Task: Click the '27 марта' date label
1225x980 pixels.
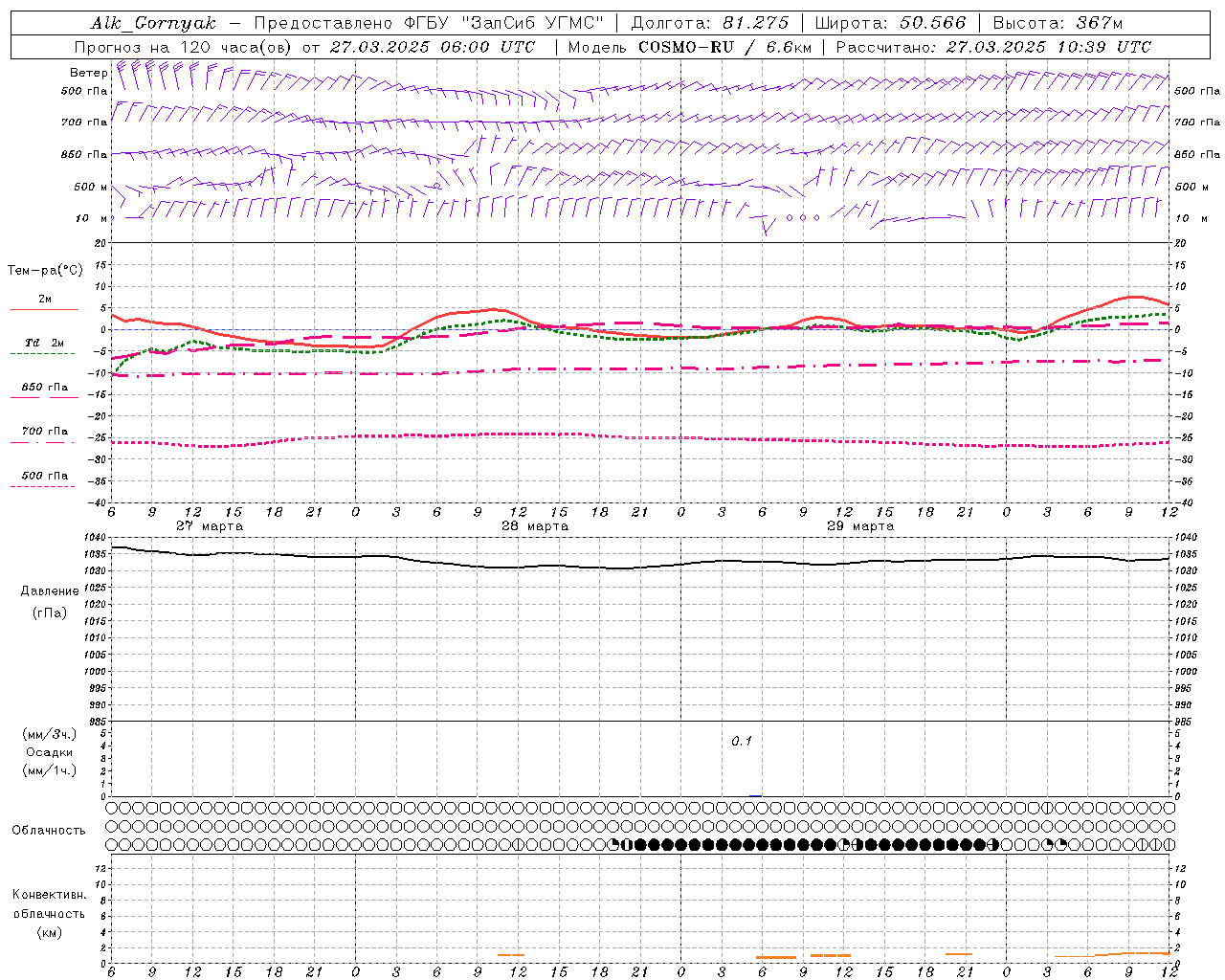Action: click(210, 526)
